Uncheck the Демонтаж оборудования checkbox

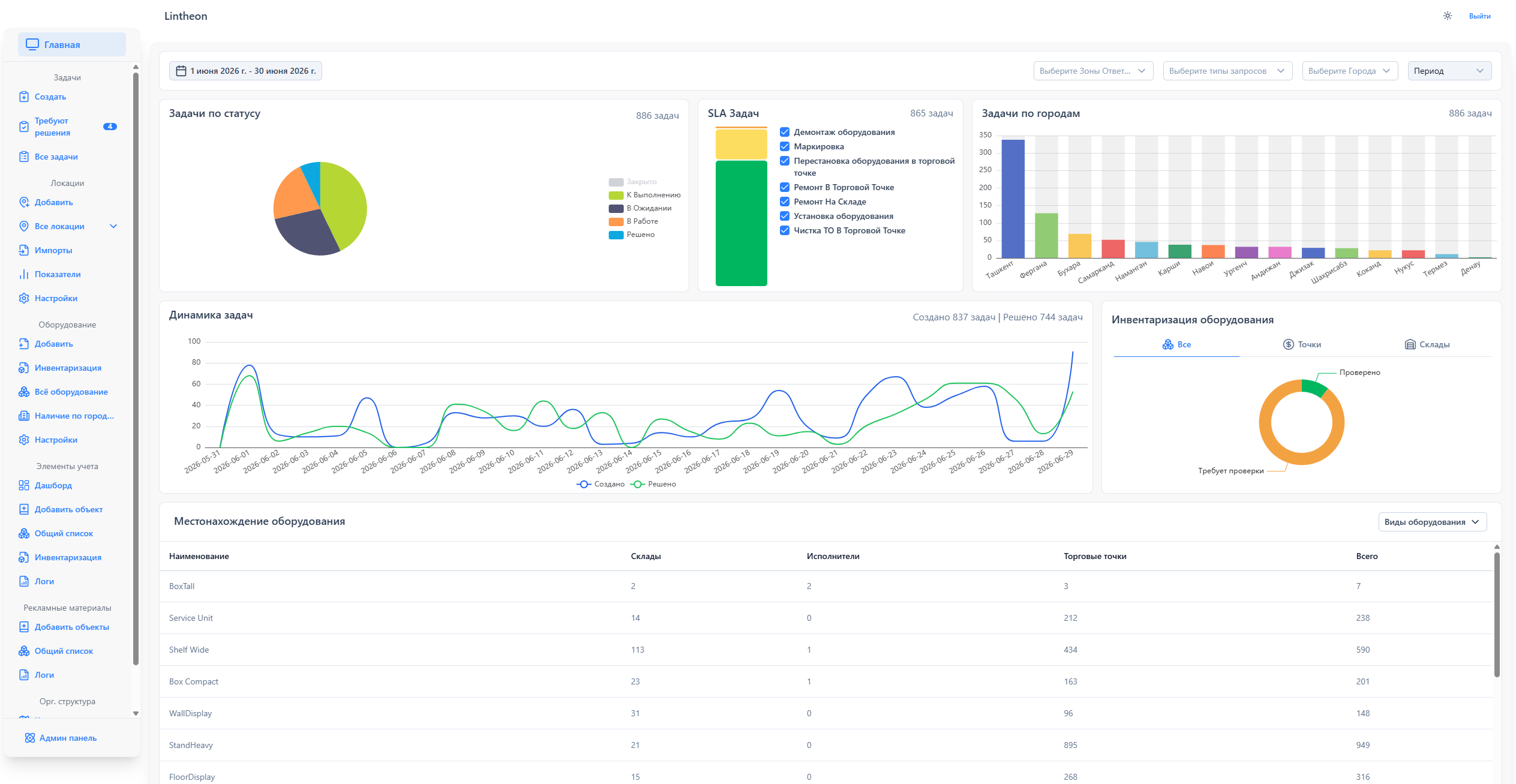(x=784, y=132)
